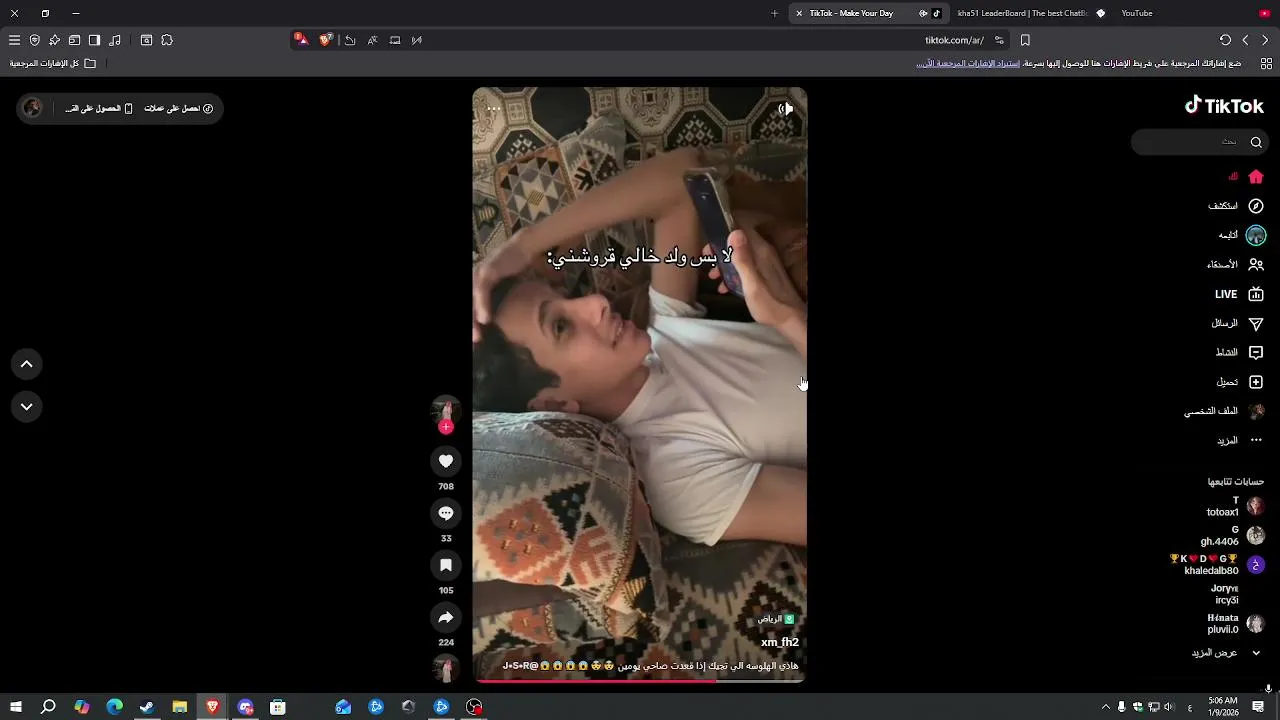Click the get coins (احصل على عملات) button

click(x=179, y=108)
